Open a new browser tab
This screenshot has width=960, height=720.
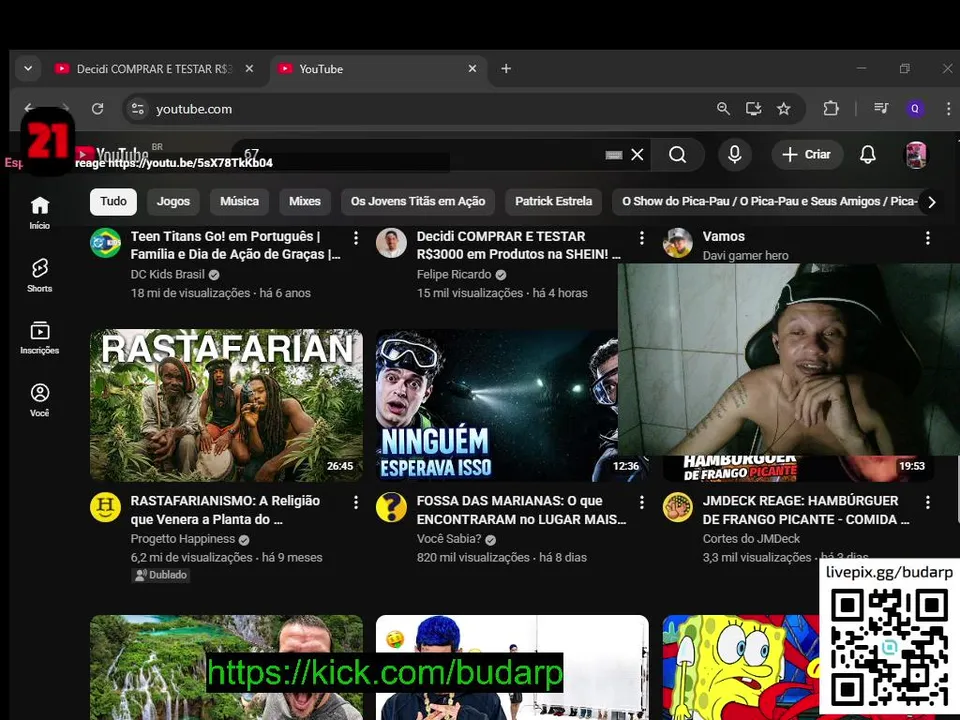tap(506, 69)
